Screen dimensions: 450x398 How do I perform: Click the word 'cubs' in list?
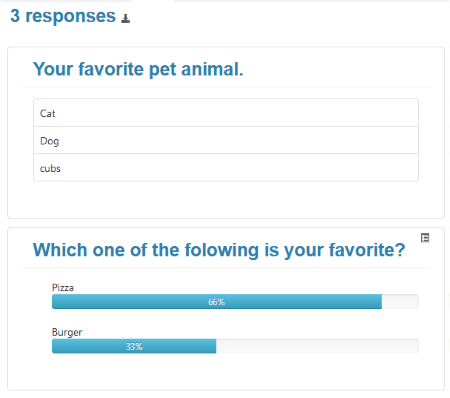[50, 168]
